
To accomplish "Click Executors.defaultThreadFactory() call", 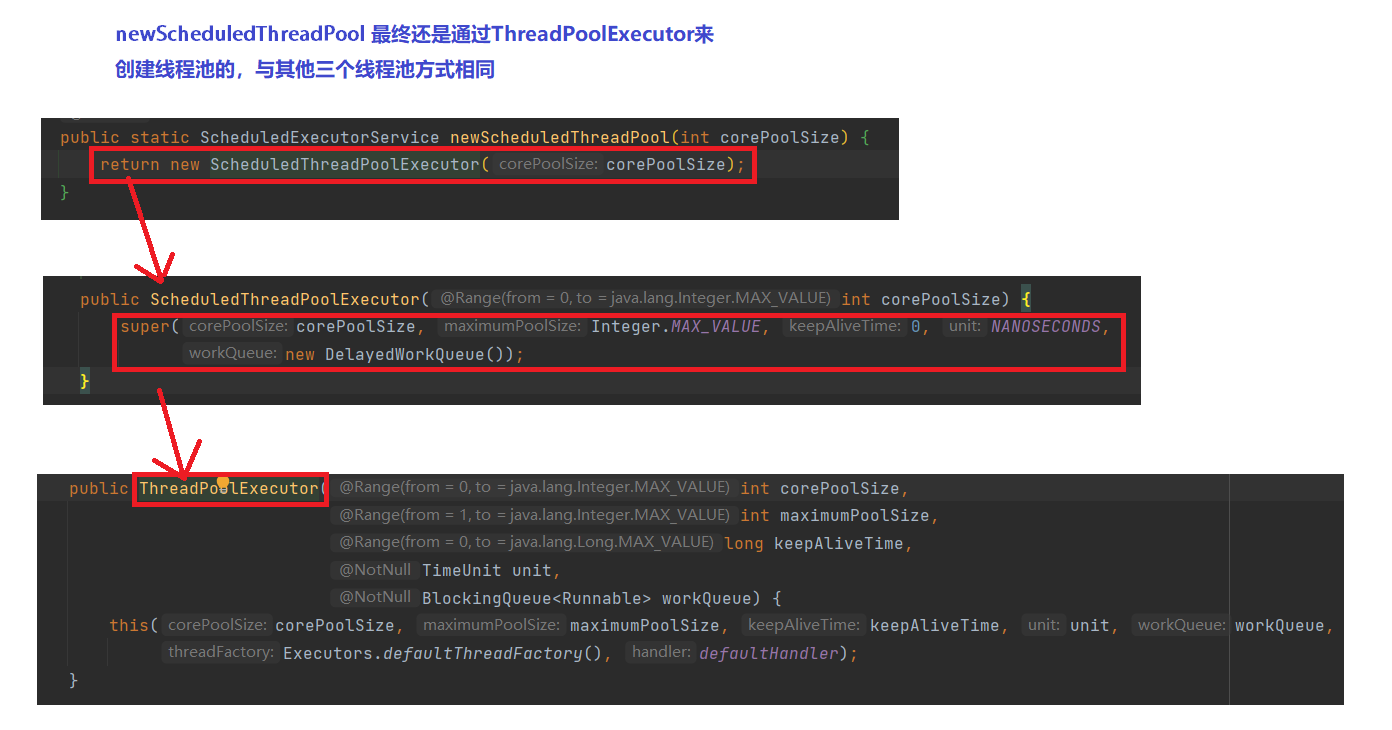I will pyautogui.click(x=442, y=653).
